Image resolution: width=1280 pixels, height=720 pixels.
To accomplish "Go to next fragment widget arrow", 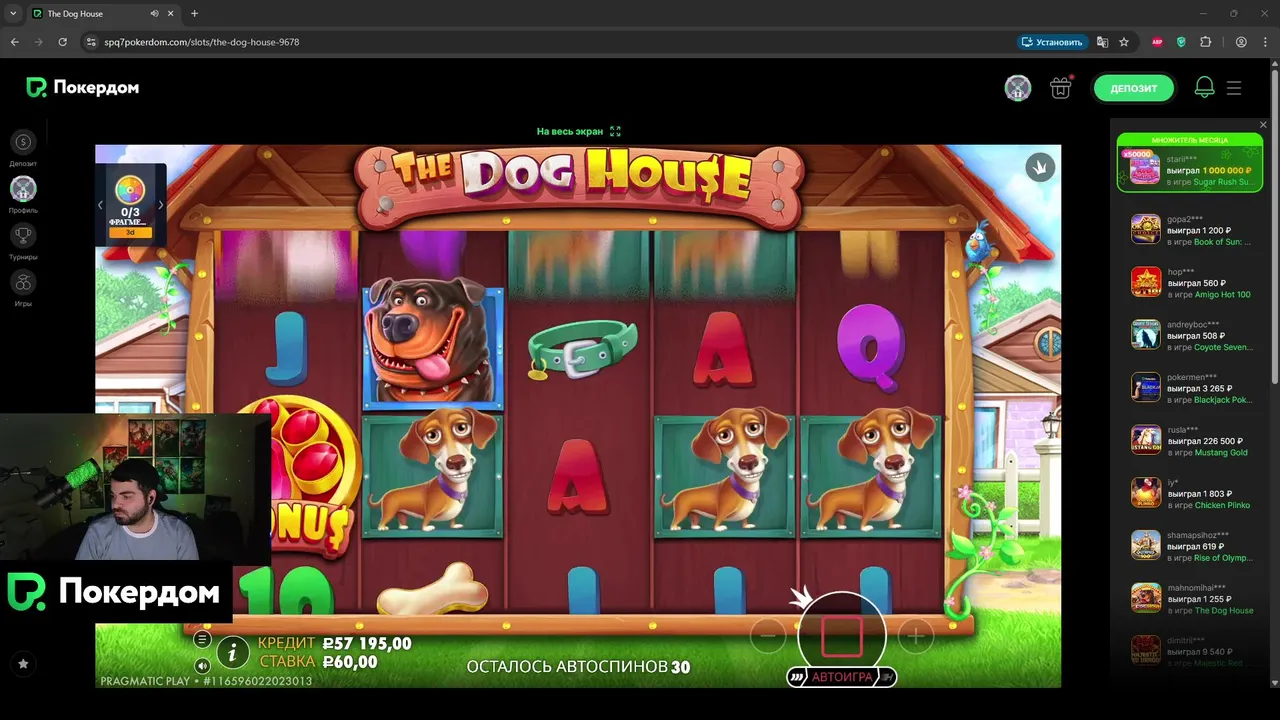I will (x=161, y=205).
